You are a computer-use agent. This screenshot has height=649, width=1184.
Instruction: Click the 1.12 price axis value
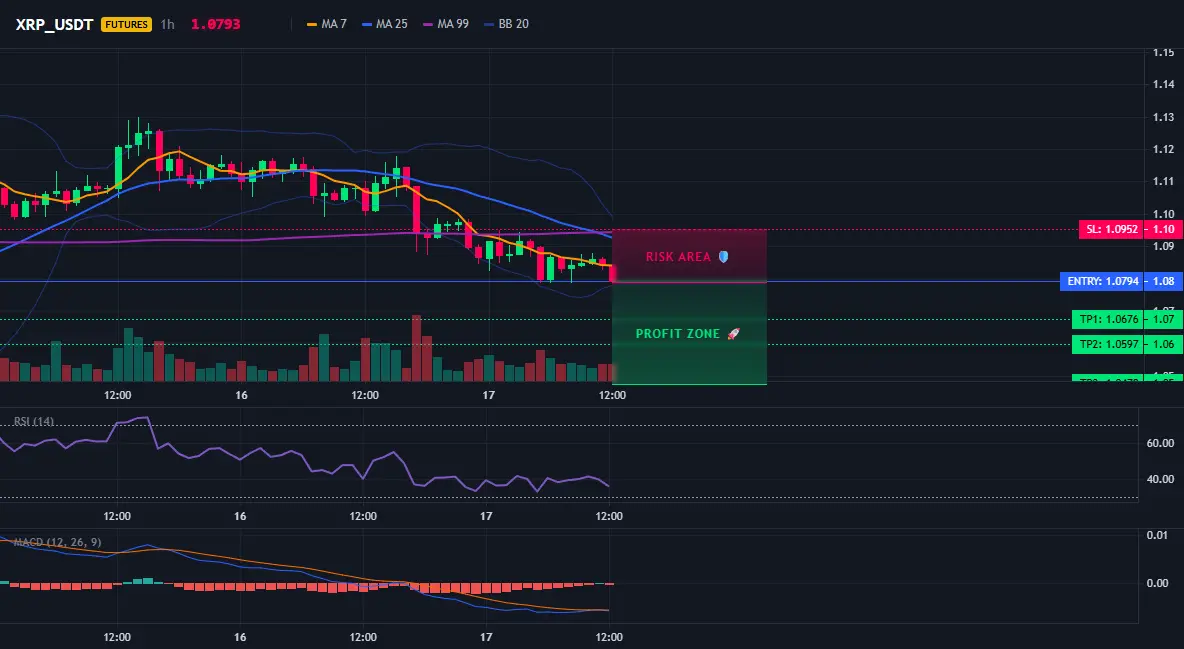pyautogui.click(x=1164, y=150)
